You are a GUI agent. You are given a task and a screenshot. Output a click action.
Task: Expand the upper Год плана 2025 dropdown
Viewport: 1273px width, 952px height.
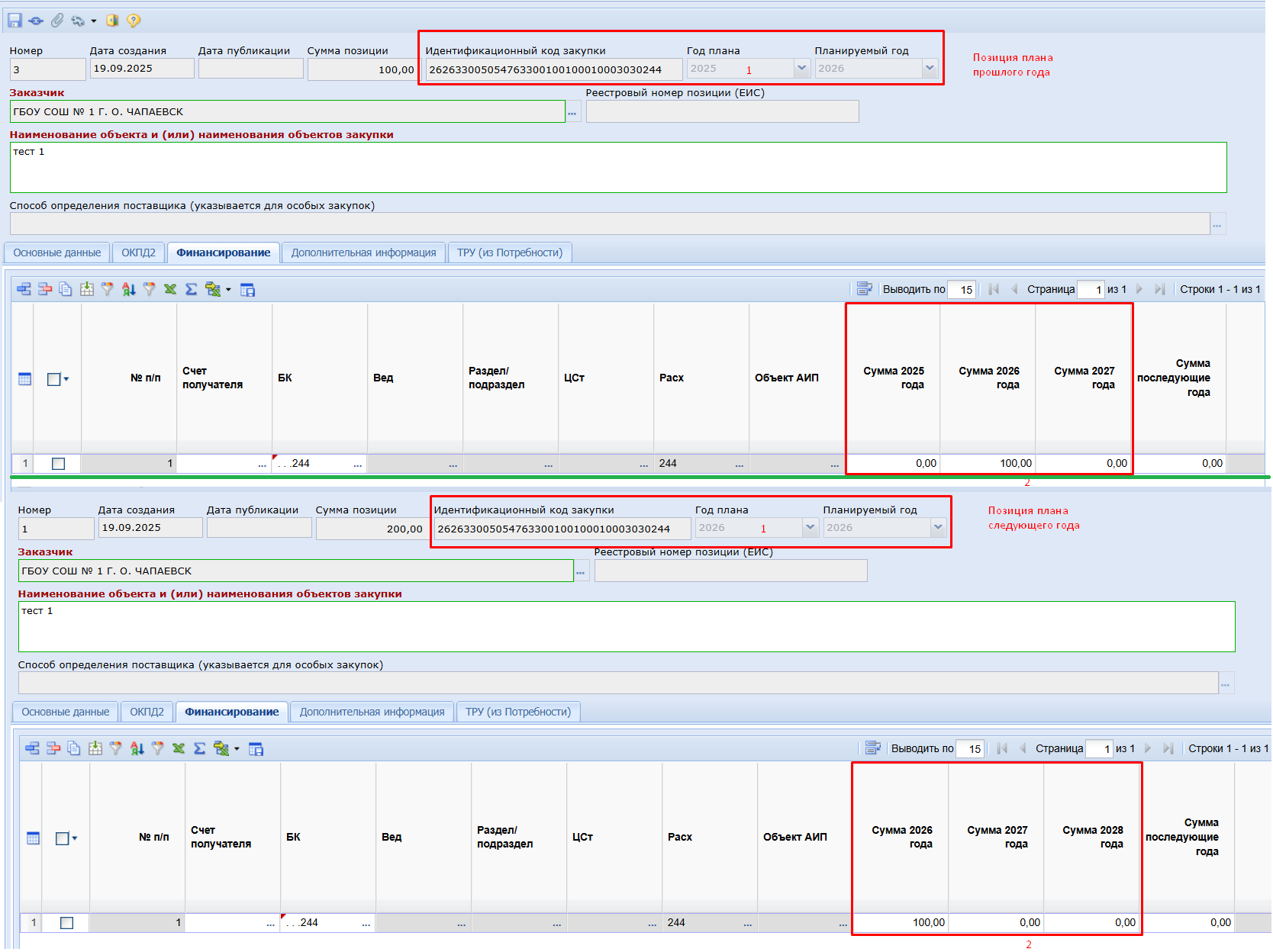coord(801,69)
